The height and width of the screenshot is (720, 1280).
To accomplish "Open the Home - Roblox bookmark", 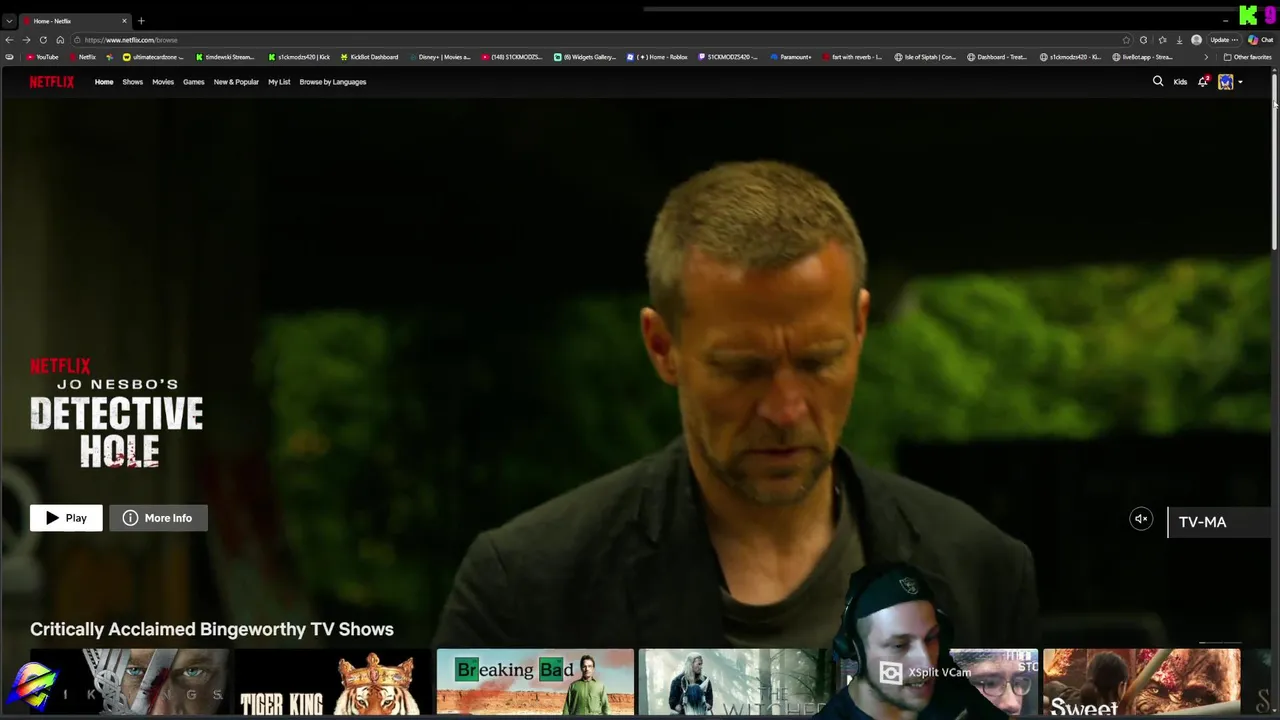I will 658,57.
